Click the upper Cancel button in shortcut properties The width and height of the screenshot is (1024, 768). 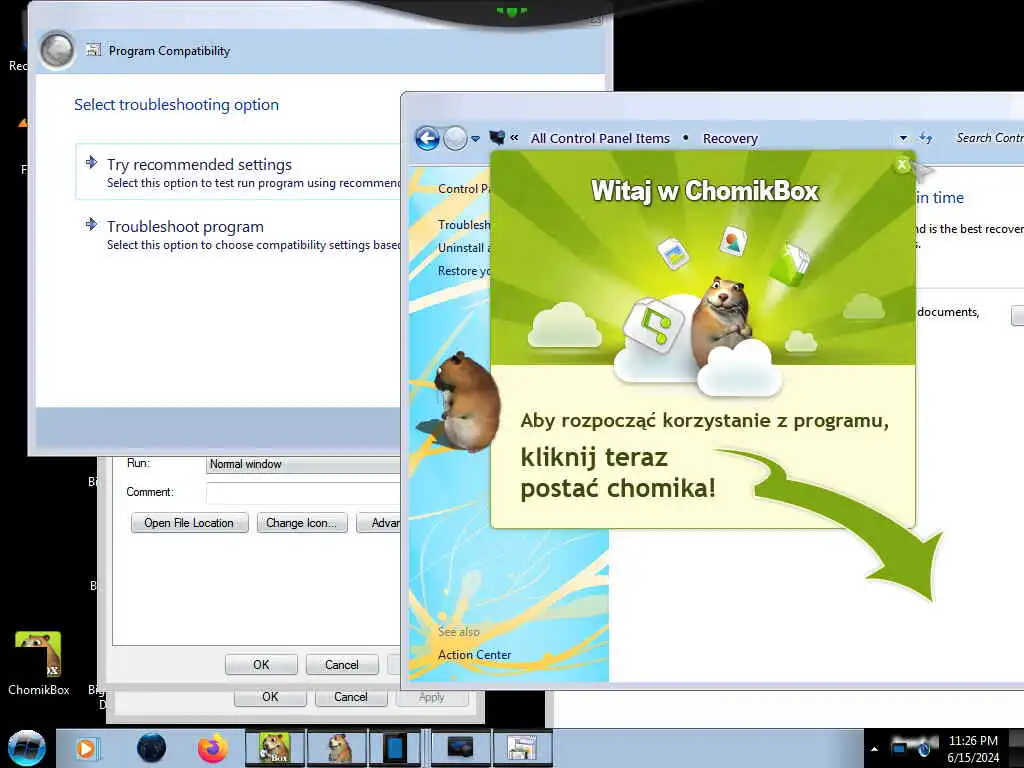click(x=342, y=665)
